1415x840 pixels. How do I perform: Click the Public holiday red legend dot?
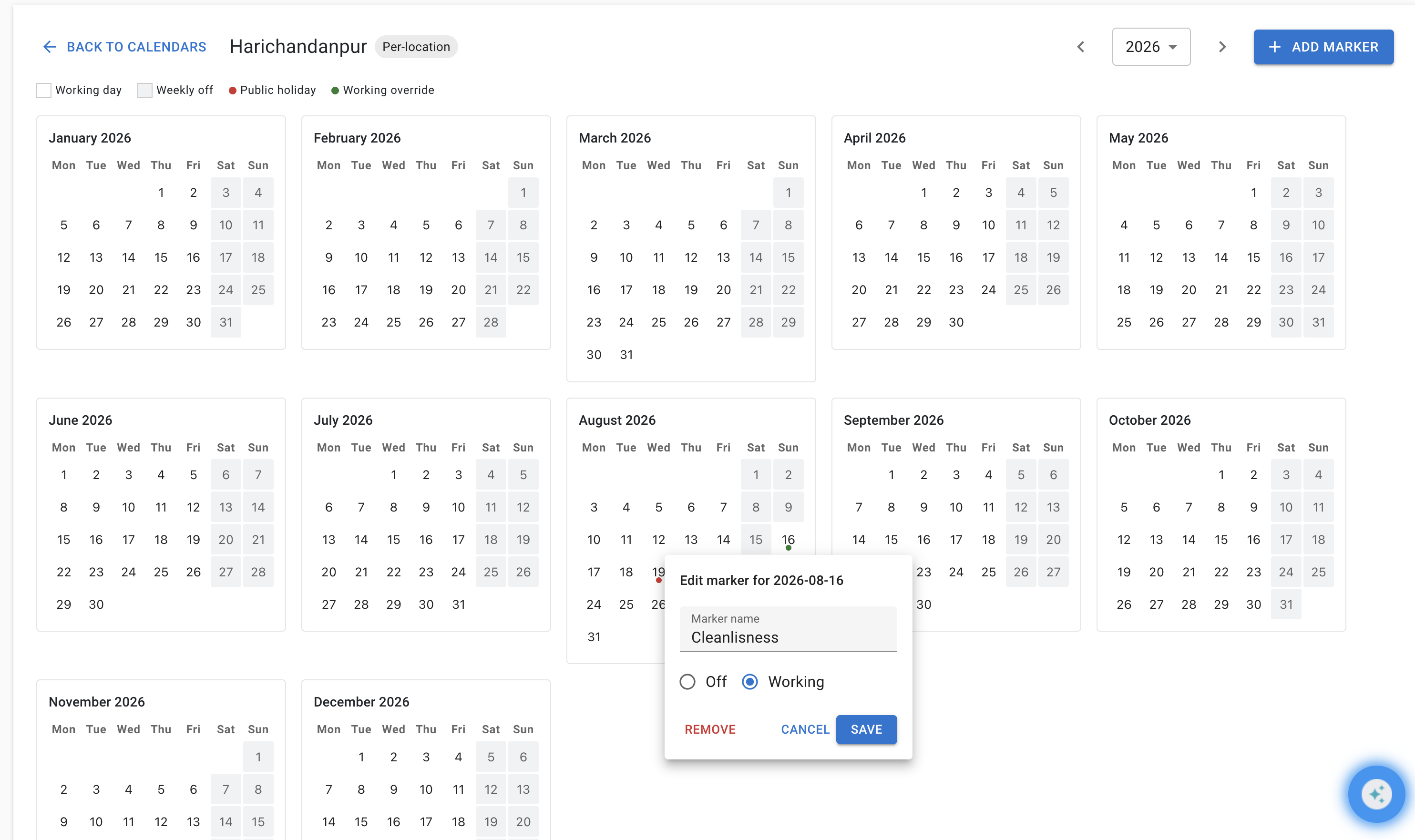point(232,91)
